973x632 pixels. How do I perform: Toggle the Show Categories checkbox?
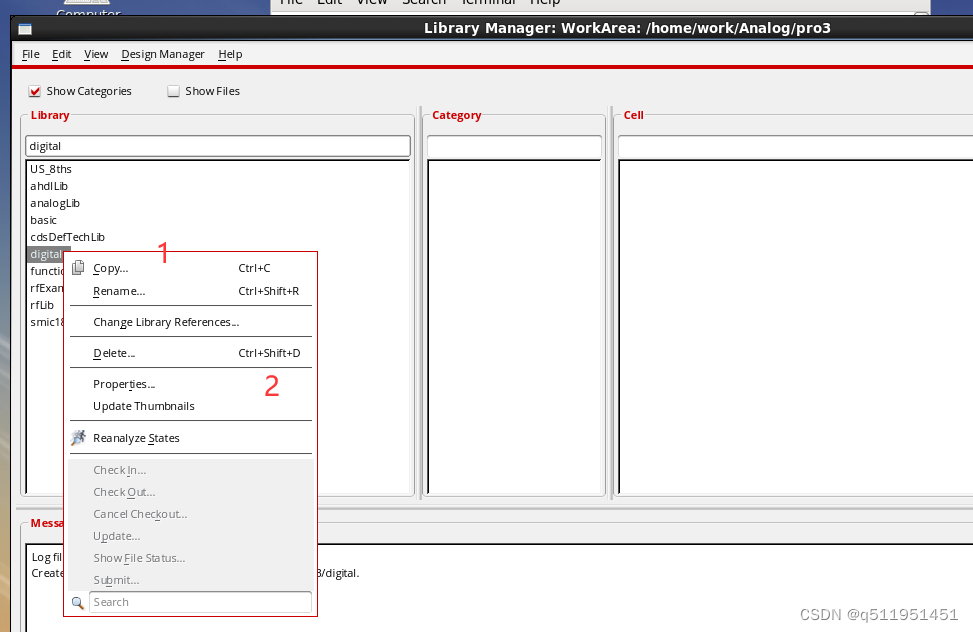click(35, 91)
